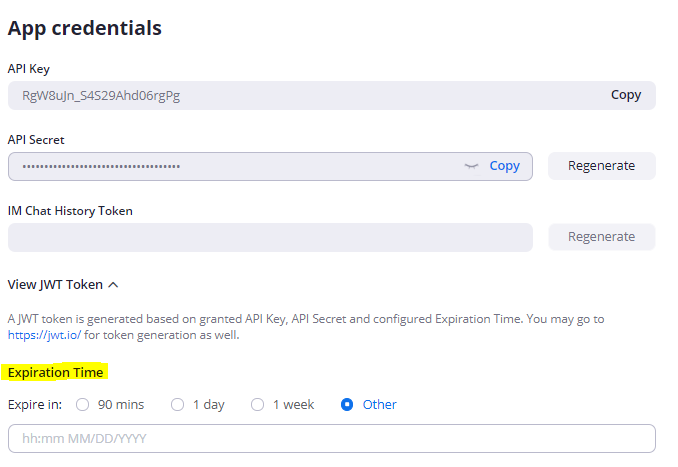Image resolution: width=678 pixels, height=467 pixels.
Task: Regenerate the API Secret
Action: pyautogui.click(x=601, y=166)
